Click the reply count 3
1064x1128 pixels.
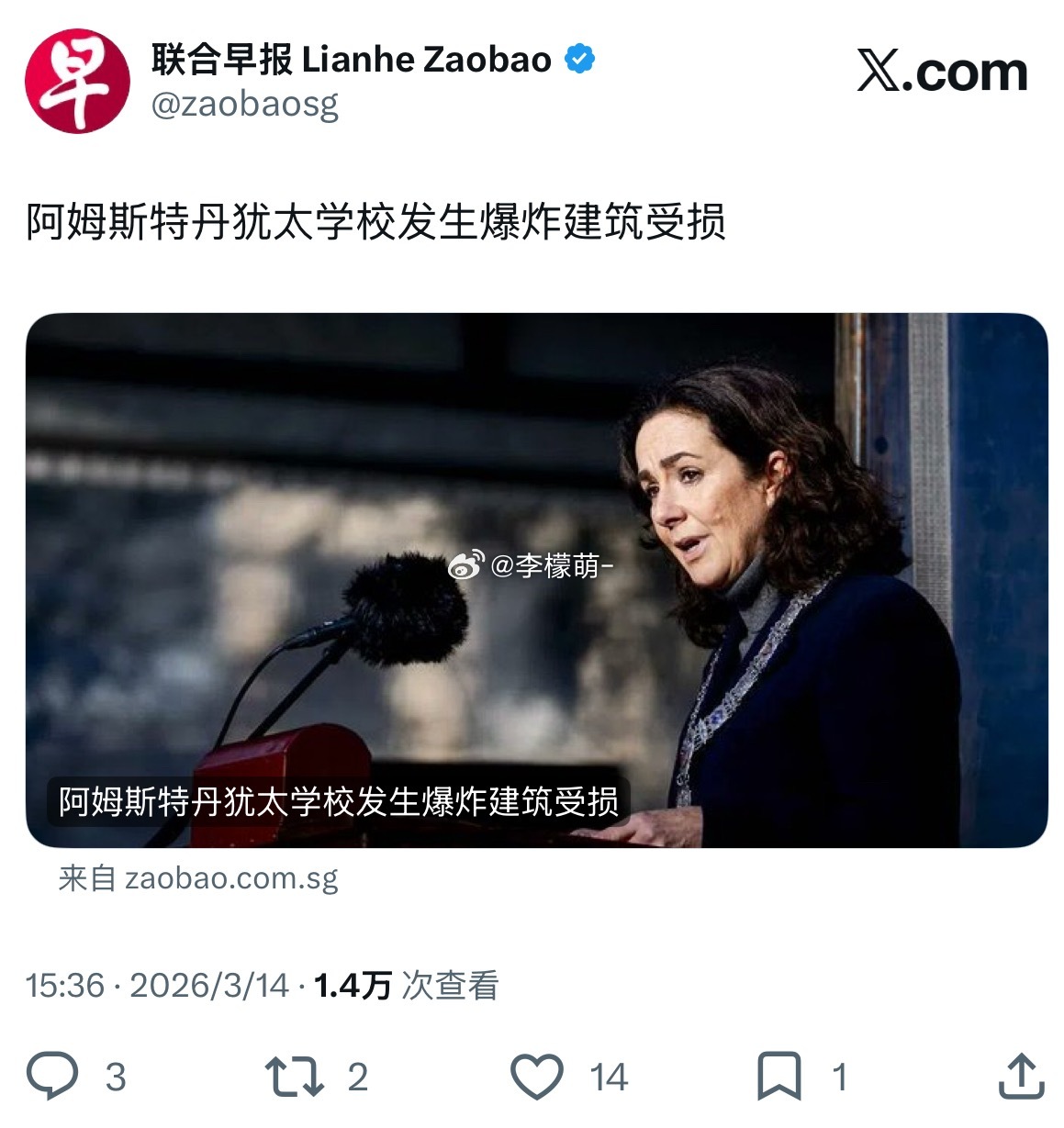tap(116, 1077)
